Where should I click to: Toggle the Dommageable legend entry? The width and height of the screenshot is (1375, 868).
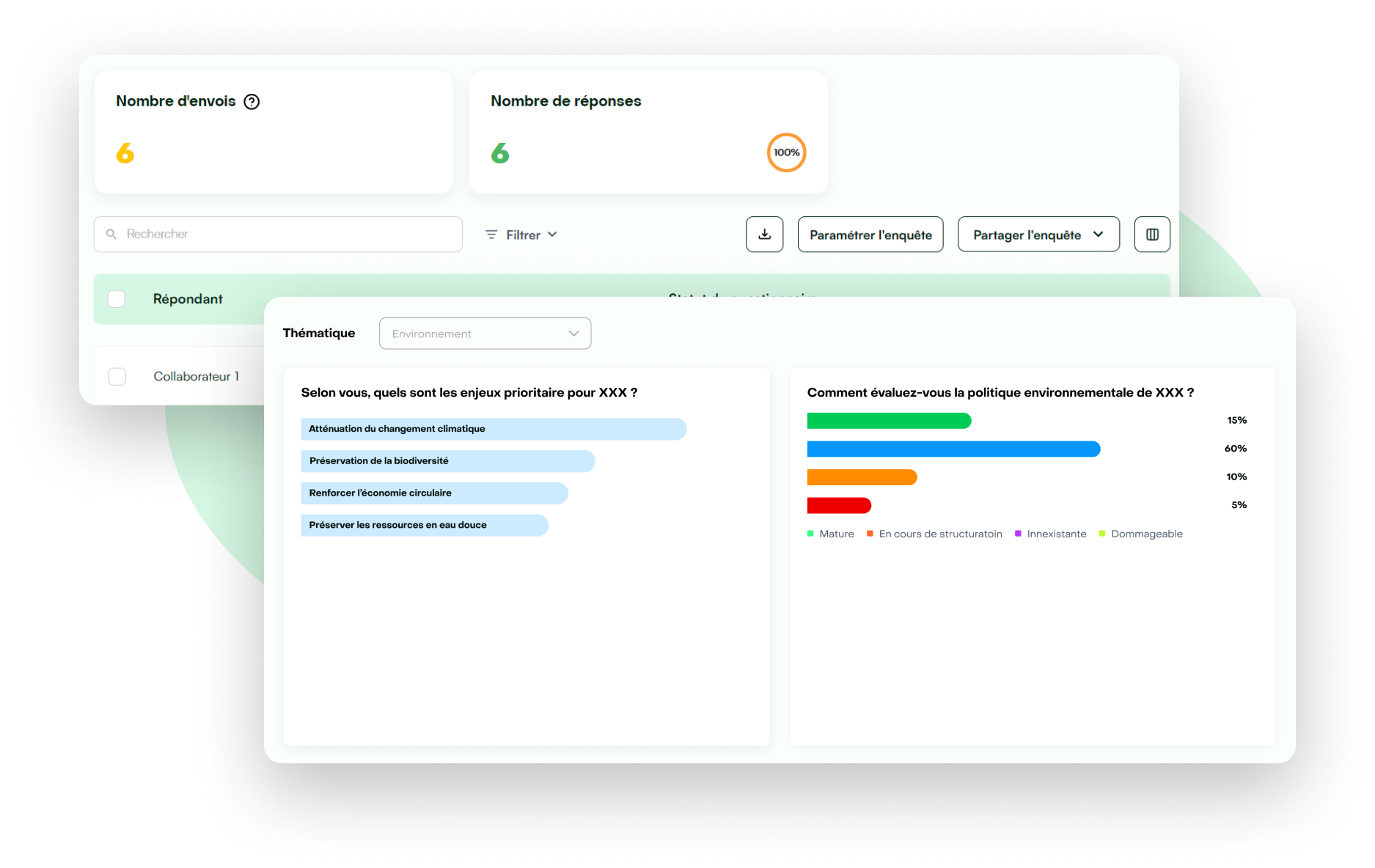[x=1140, y=534]
